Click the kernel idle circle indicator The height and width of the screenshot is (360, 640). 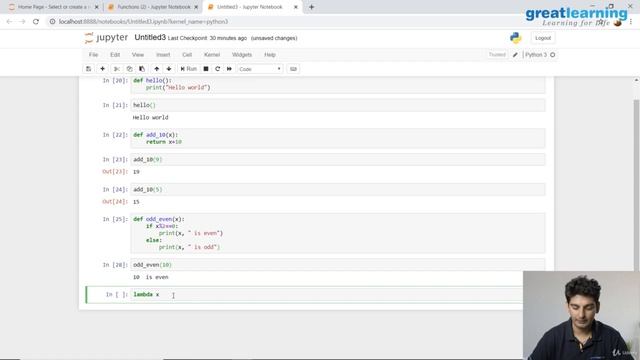[553, 55]
